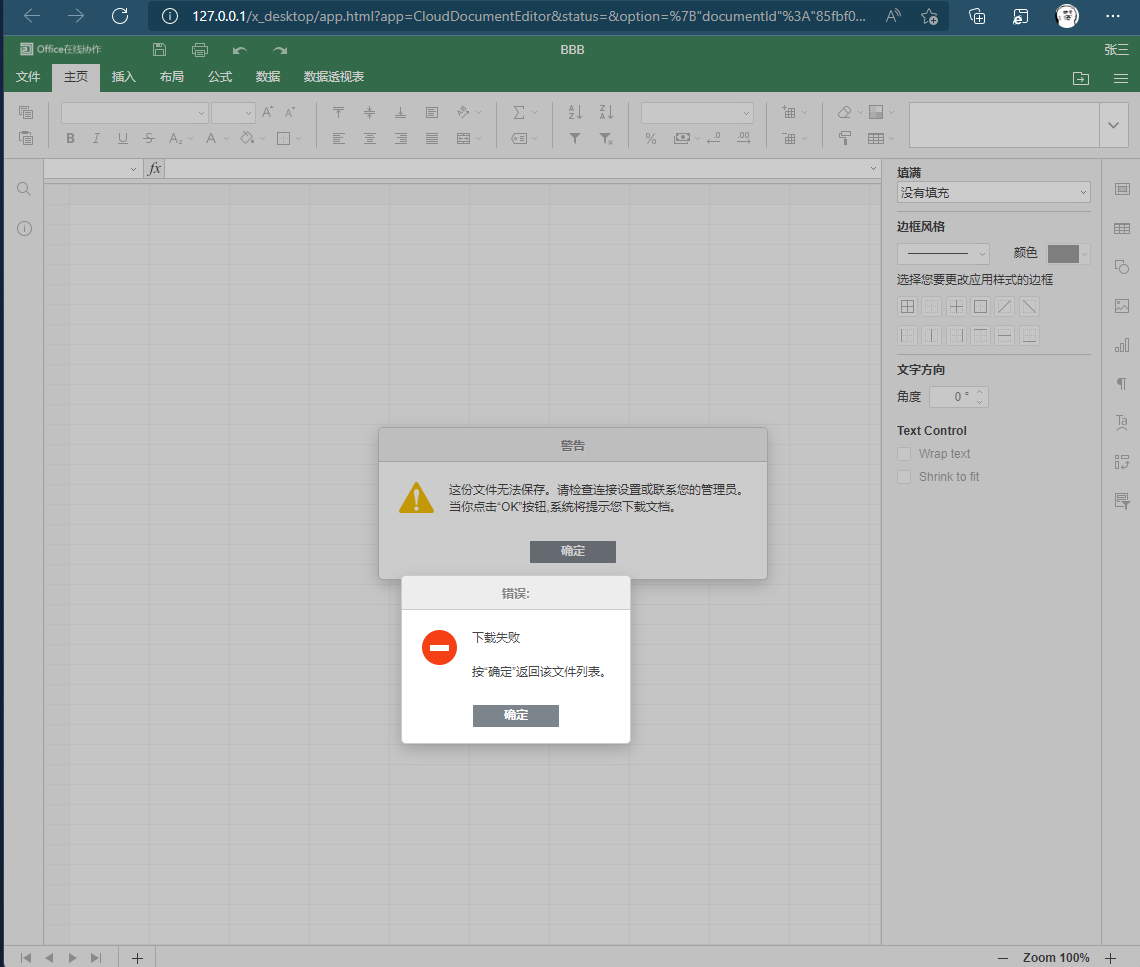Pick the border 颜色 swatch
This screenshot has height=967, width=1140.
(1063, 254)
